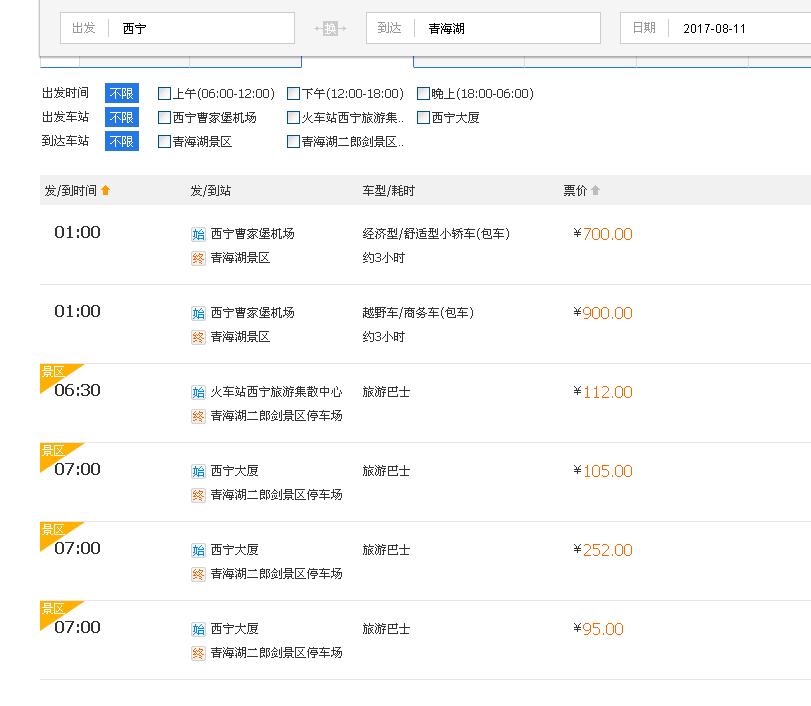The image size is (811, 706).
Task: Click 西宁大厦 in the ¥95.00 row
Action: coord(234,629)
